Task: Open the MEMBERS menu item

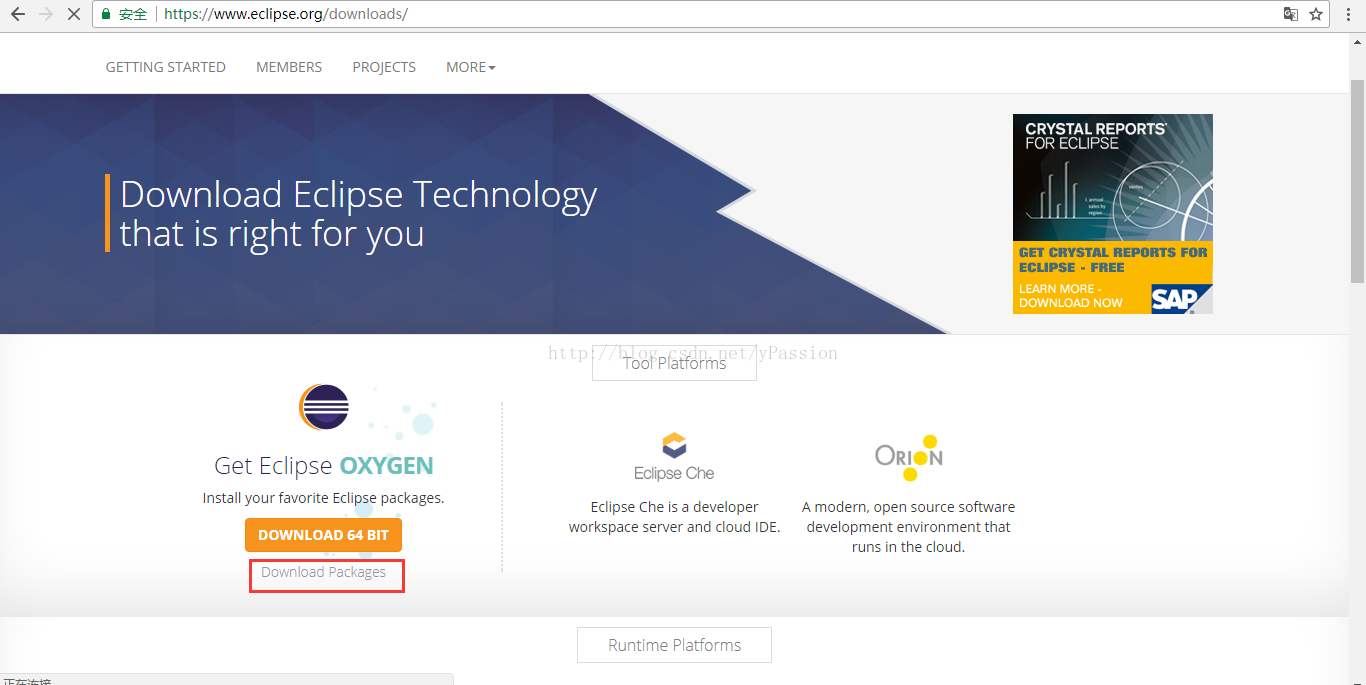Action: (289, 67)
